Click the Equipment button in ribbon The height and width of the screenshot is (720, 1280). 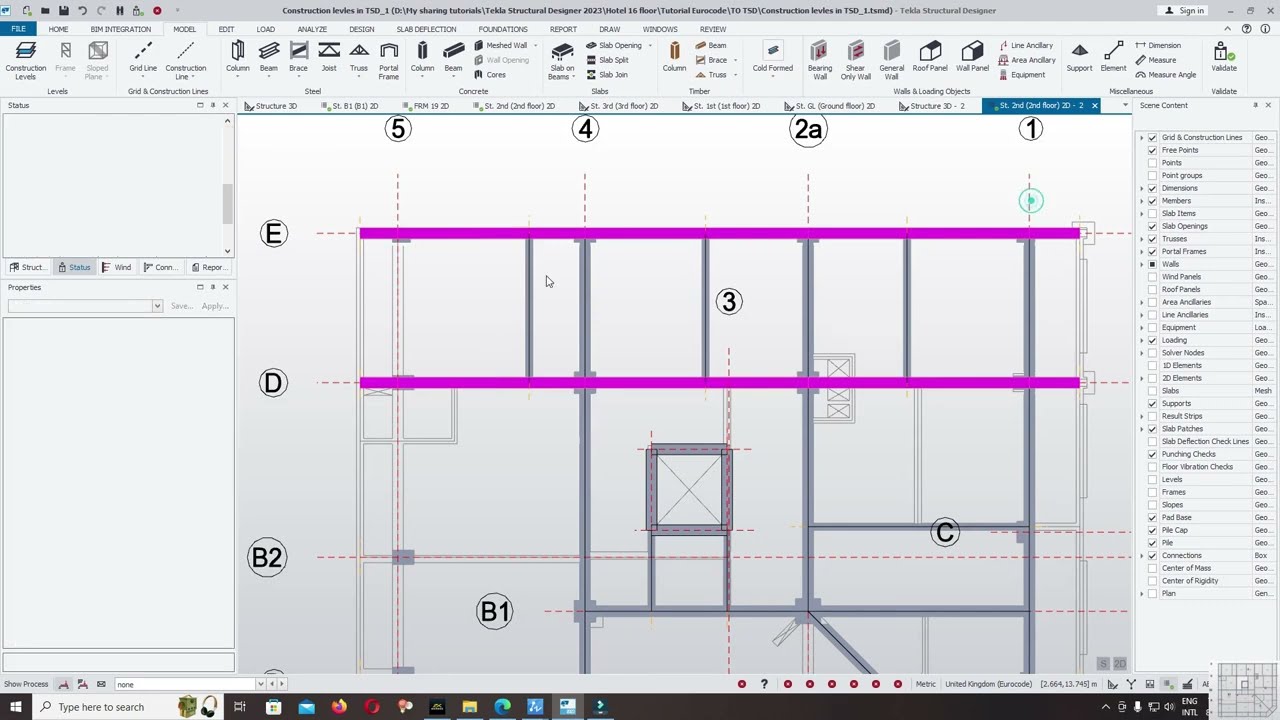click(x=1022, y=75)
